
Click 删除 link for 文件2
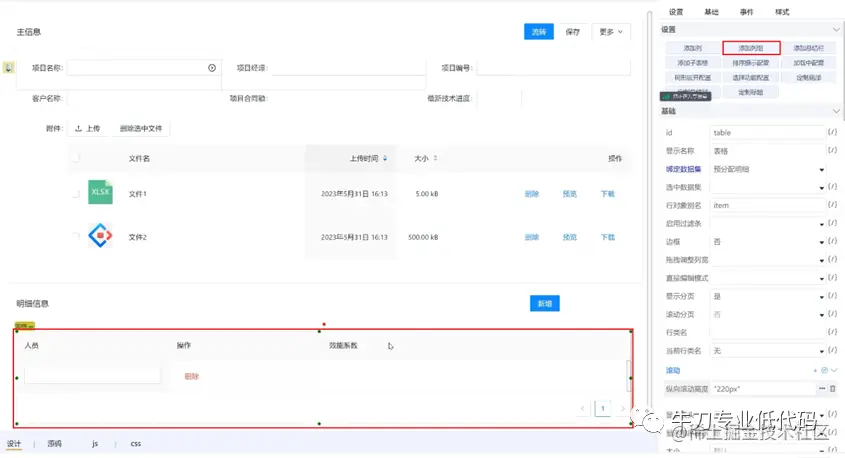[x=532, y=237]
